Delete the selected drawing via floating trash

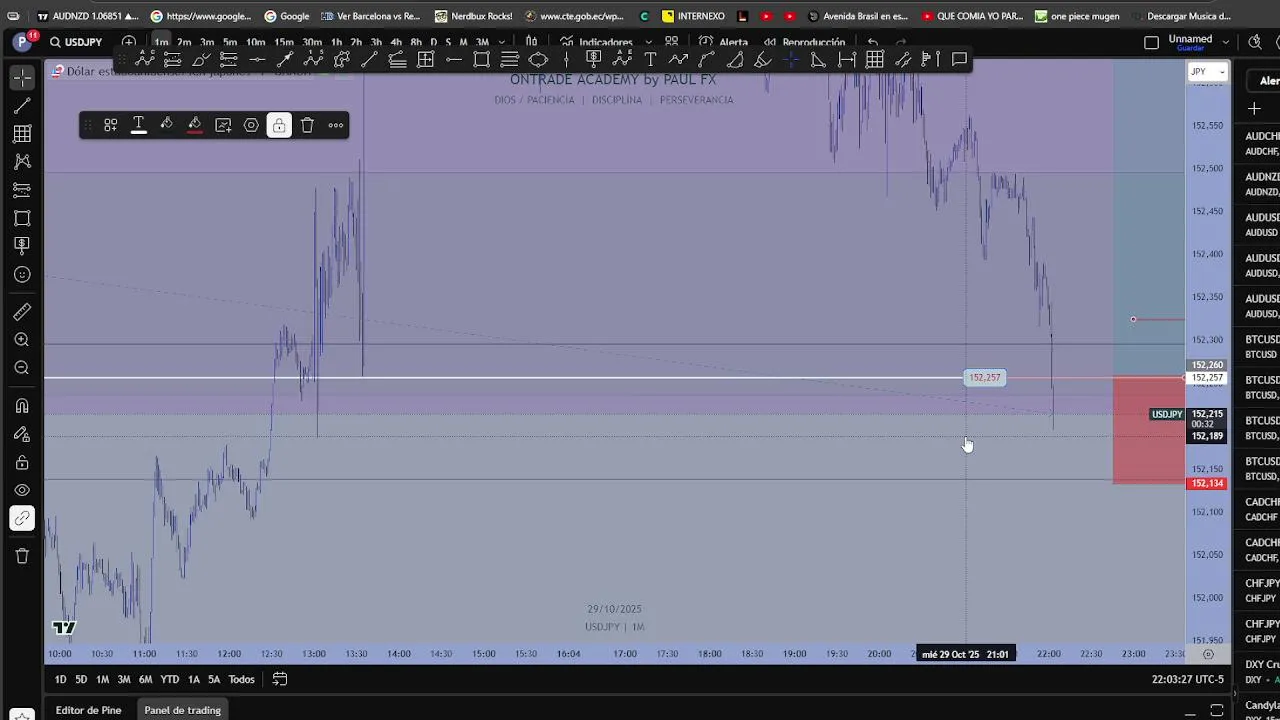point(307,125)
